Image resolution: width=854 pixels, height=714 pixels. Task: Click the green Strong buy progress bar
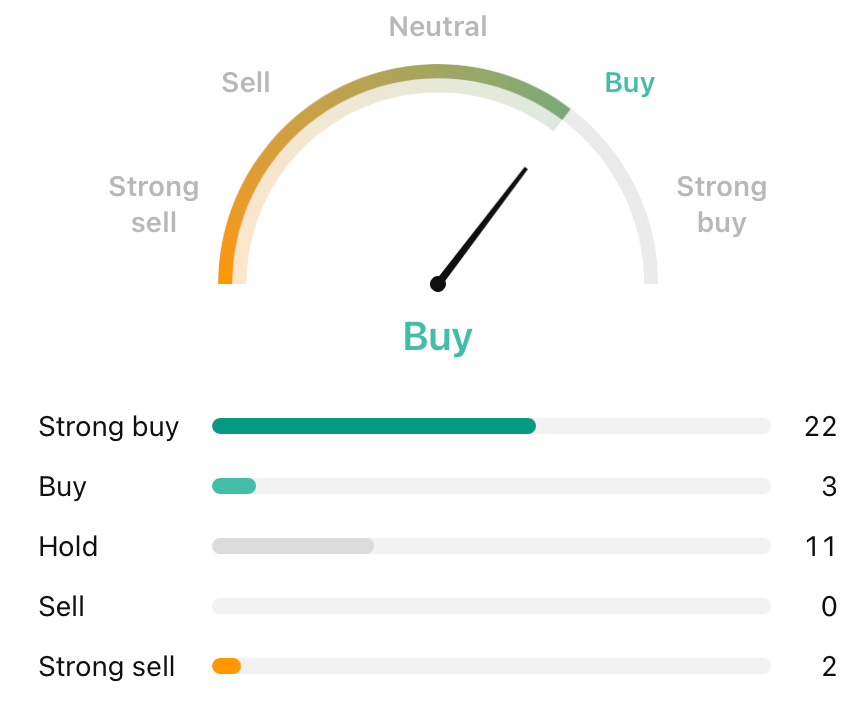tap(374, 427)
